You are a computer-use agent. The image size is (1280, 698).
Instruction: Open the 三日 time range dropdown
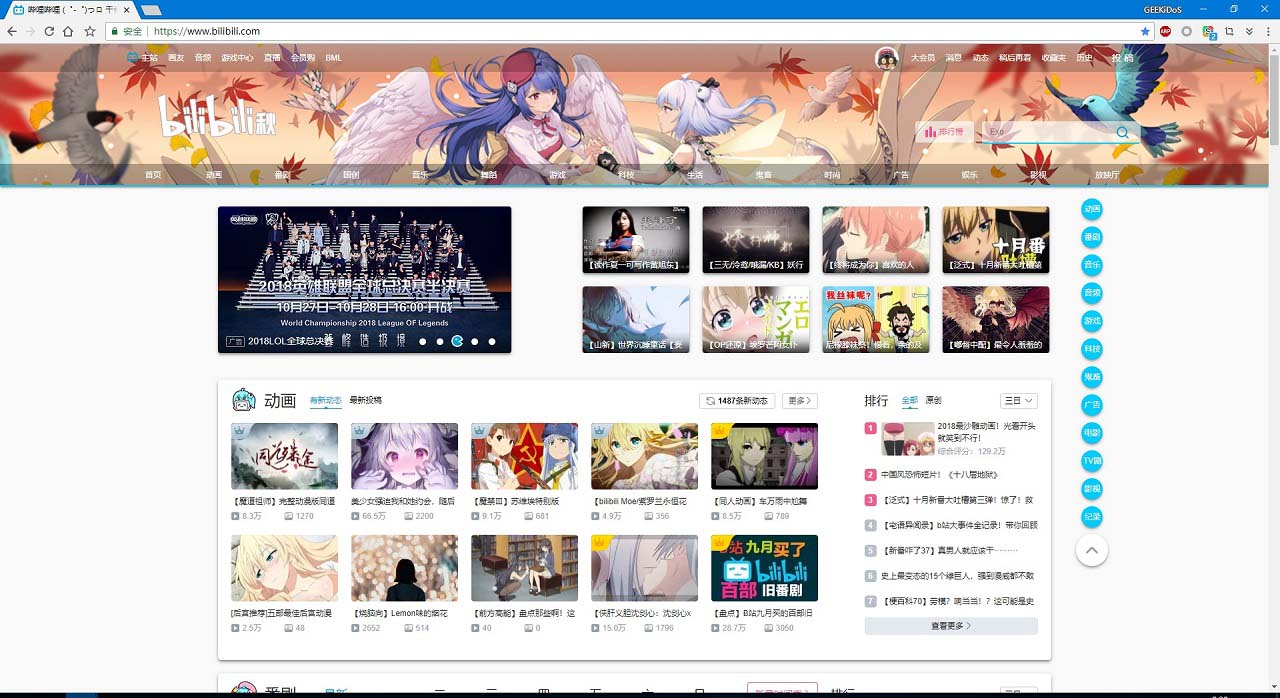(1018, 400)
